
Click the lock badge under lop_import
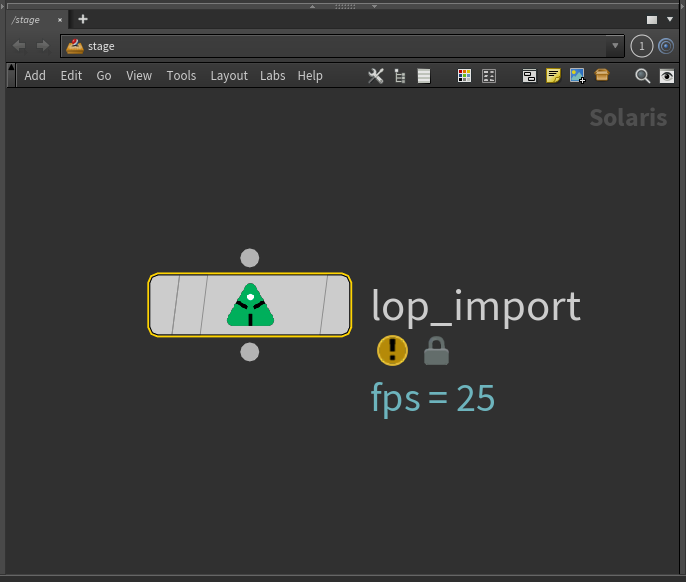tap(436, 351)
